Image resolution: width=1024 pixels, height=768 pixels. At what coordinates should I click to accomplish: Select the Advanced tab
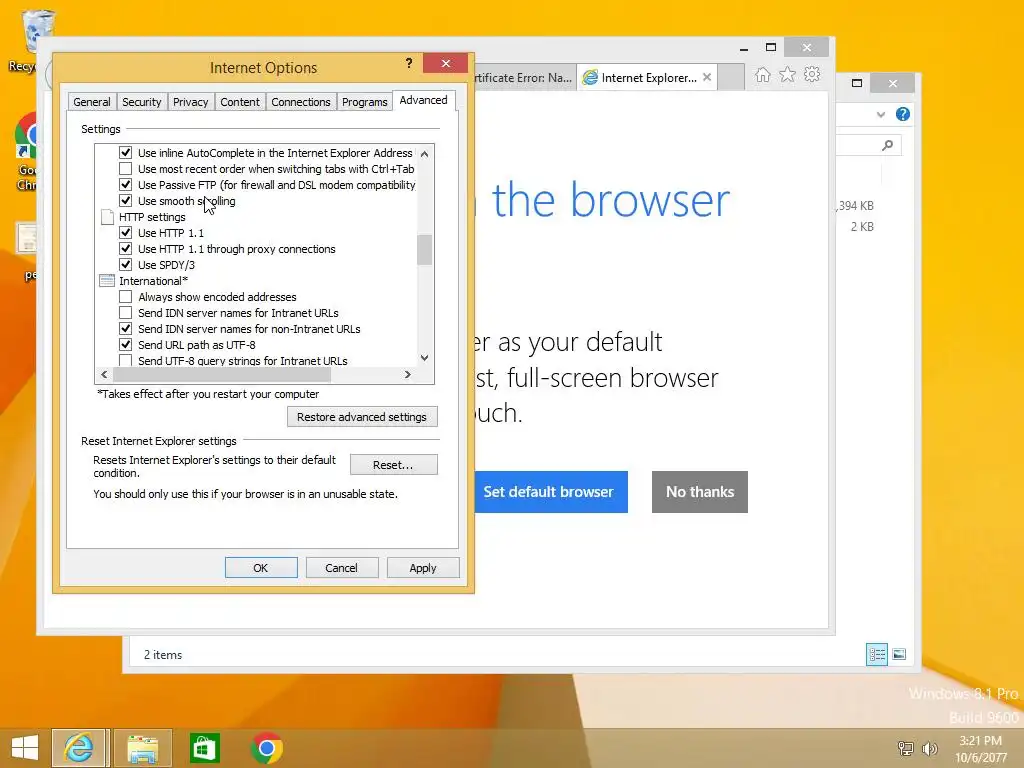click(x=423, y=100)
